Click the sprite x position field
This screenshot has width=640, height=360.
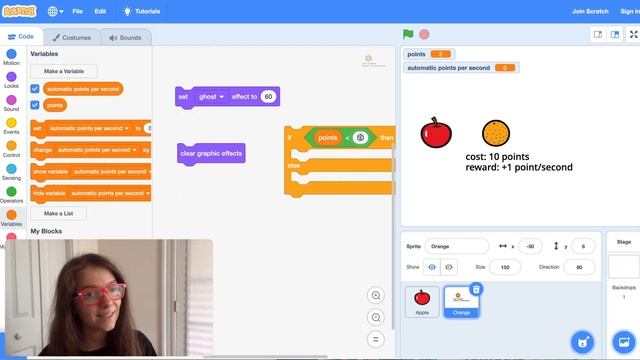coord(530,246)
